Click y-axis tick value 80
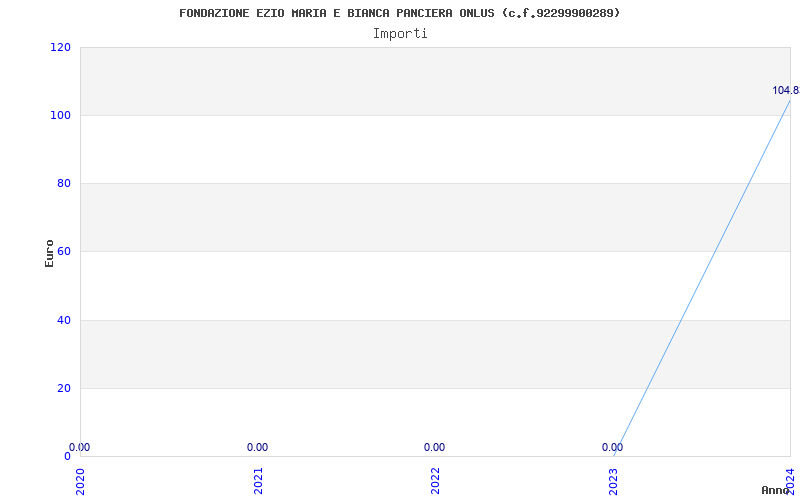The height and width of the screenshot is (500, 800). (64, 183)
